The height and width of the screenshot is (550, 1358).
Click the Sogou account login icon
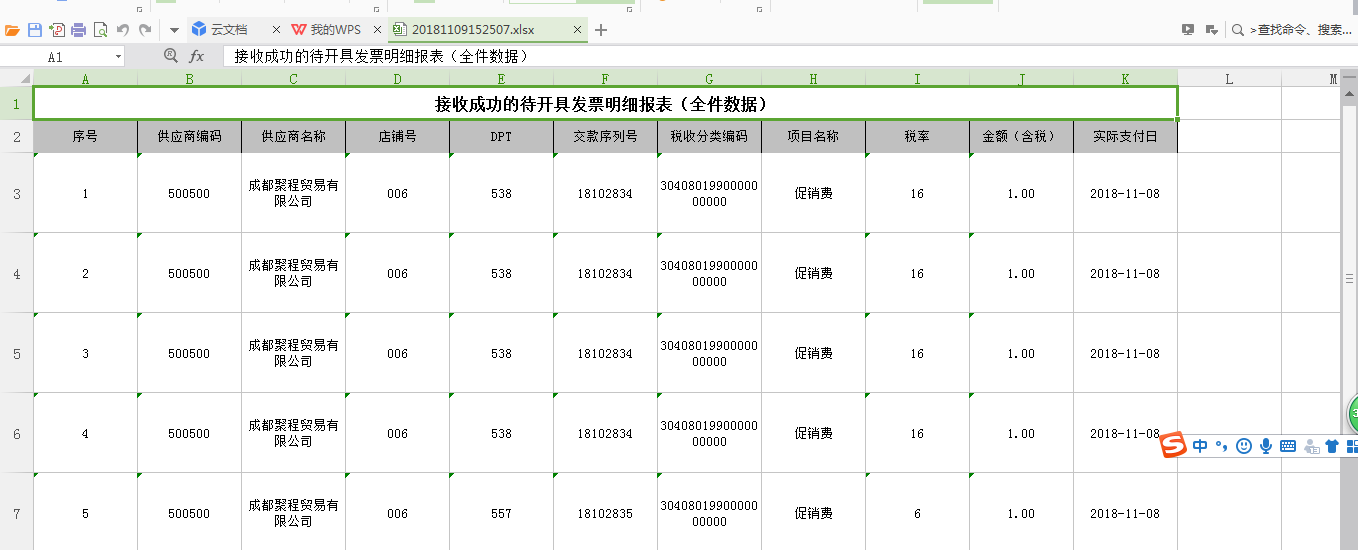tap(1311, 446)
